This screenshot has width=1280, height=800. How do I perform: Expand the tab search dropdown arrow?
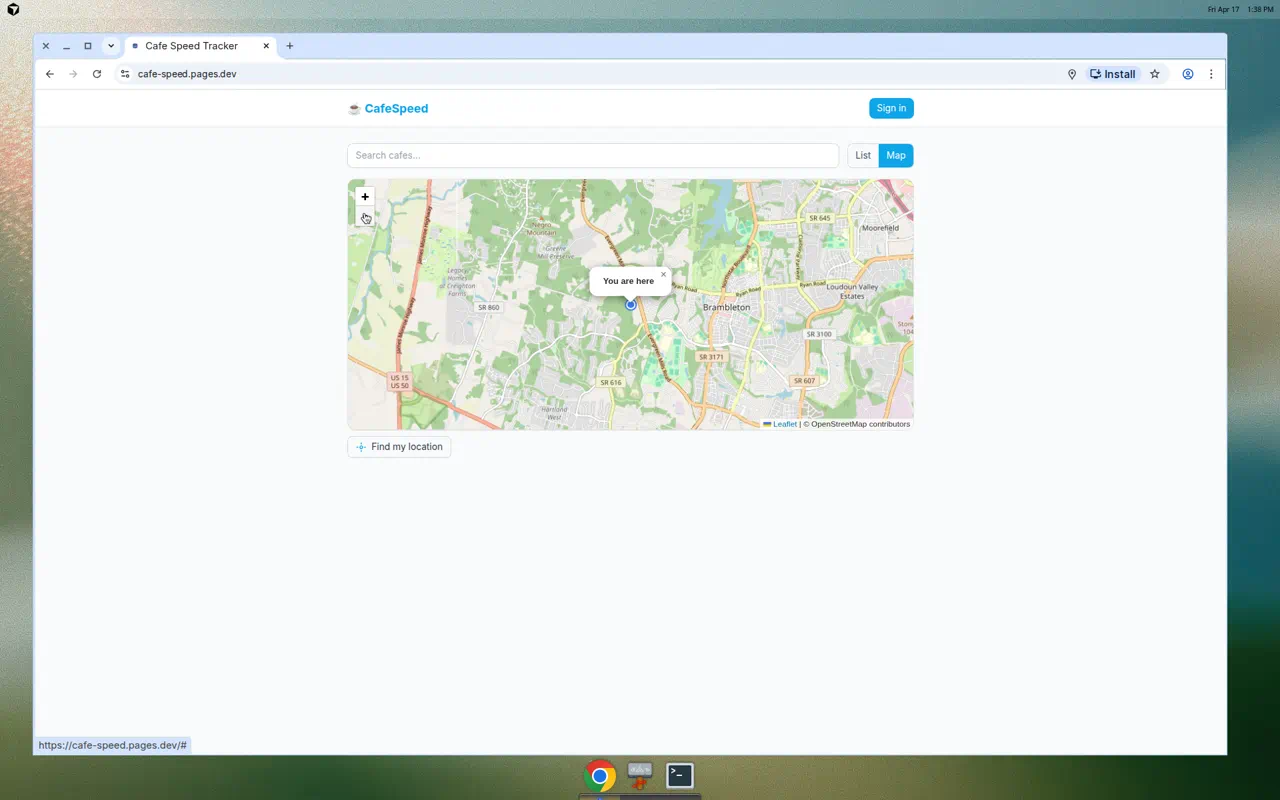pyautogui.click(x=111, y=46)
